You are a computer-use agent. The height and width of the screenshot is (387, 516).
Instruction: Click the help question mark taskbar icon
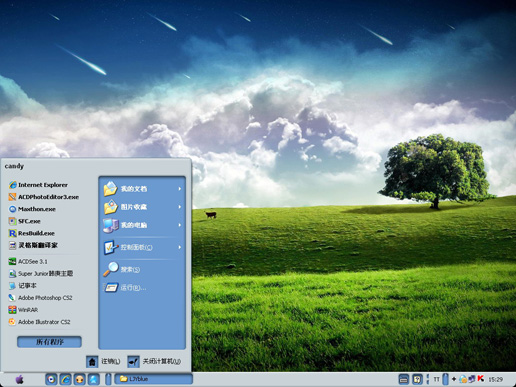pyautogui.click(x=417, y=379)
